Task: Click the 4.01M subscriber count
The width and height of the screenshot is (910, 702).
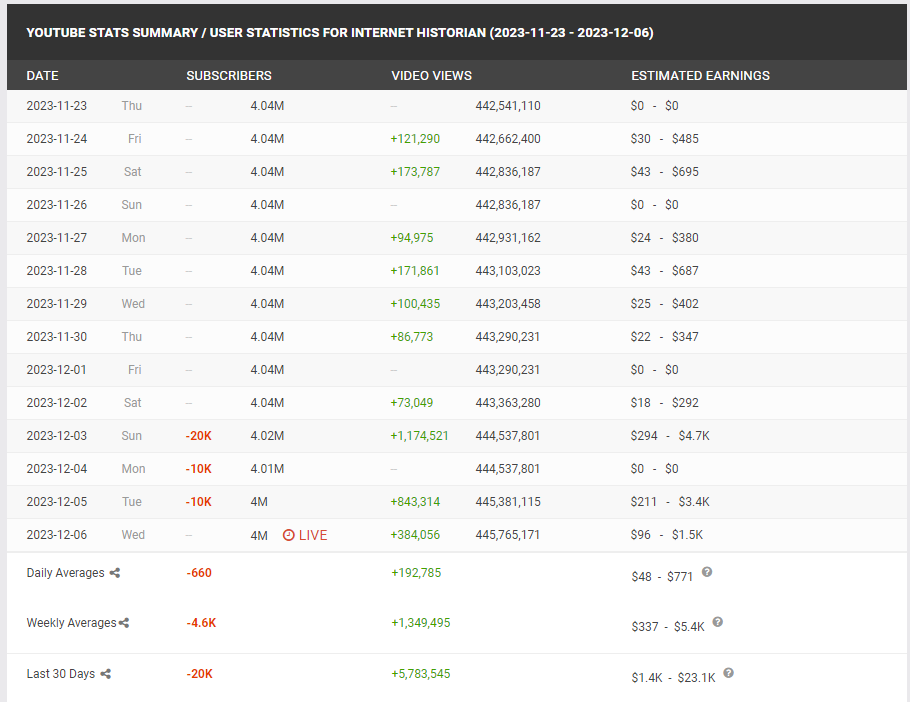Action: [267, 469]
